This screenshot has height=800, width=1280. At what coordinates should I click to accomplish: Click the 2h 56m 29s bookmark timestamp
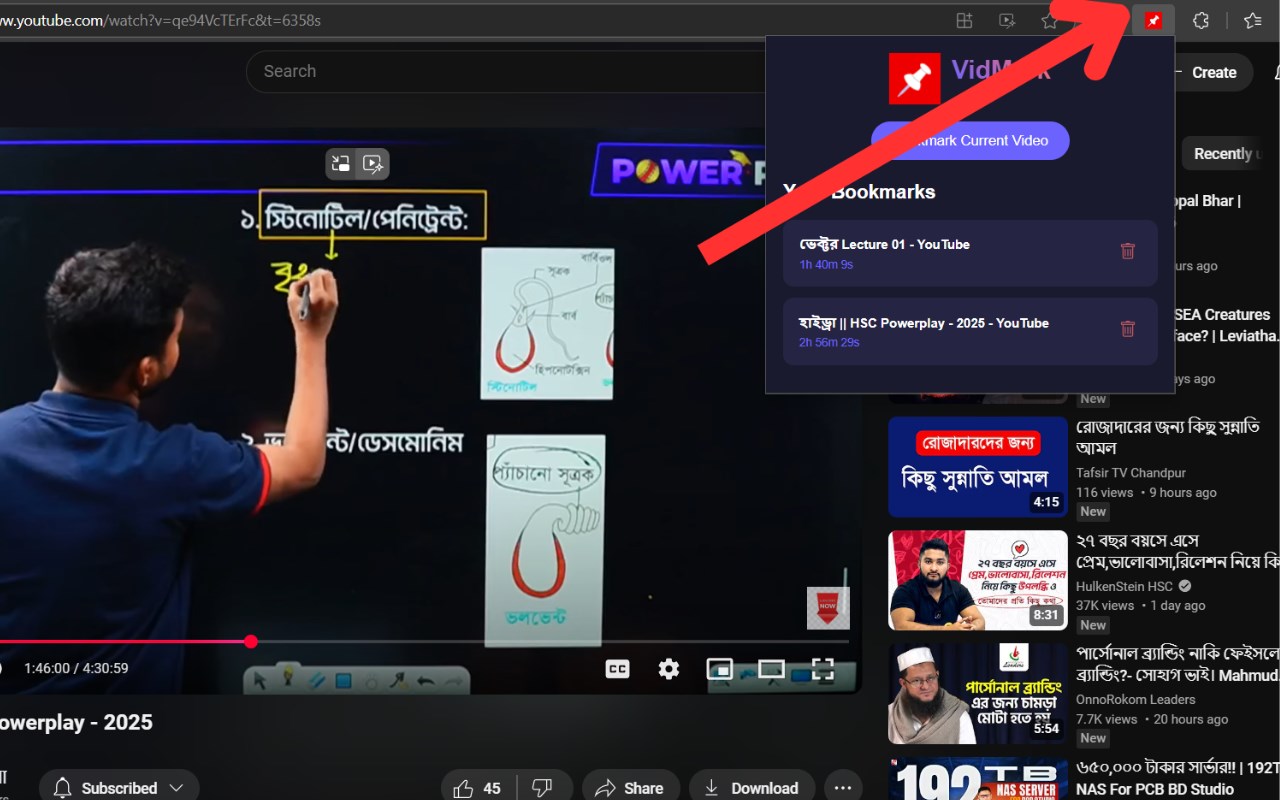pyautogui.click(x=829, y=342)
